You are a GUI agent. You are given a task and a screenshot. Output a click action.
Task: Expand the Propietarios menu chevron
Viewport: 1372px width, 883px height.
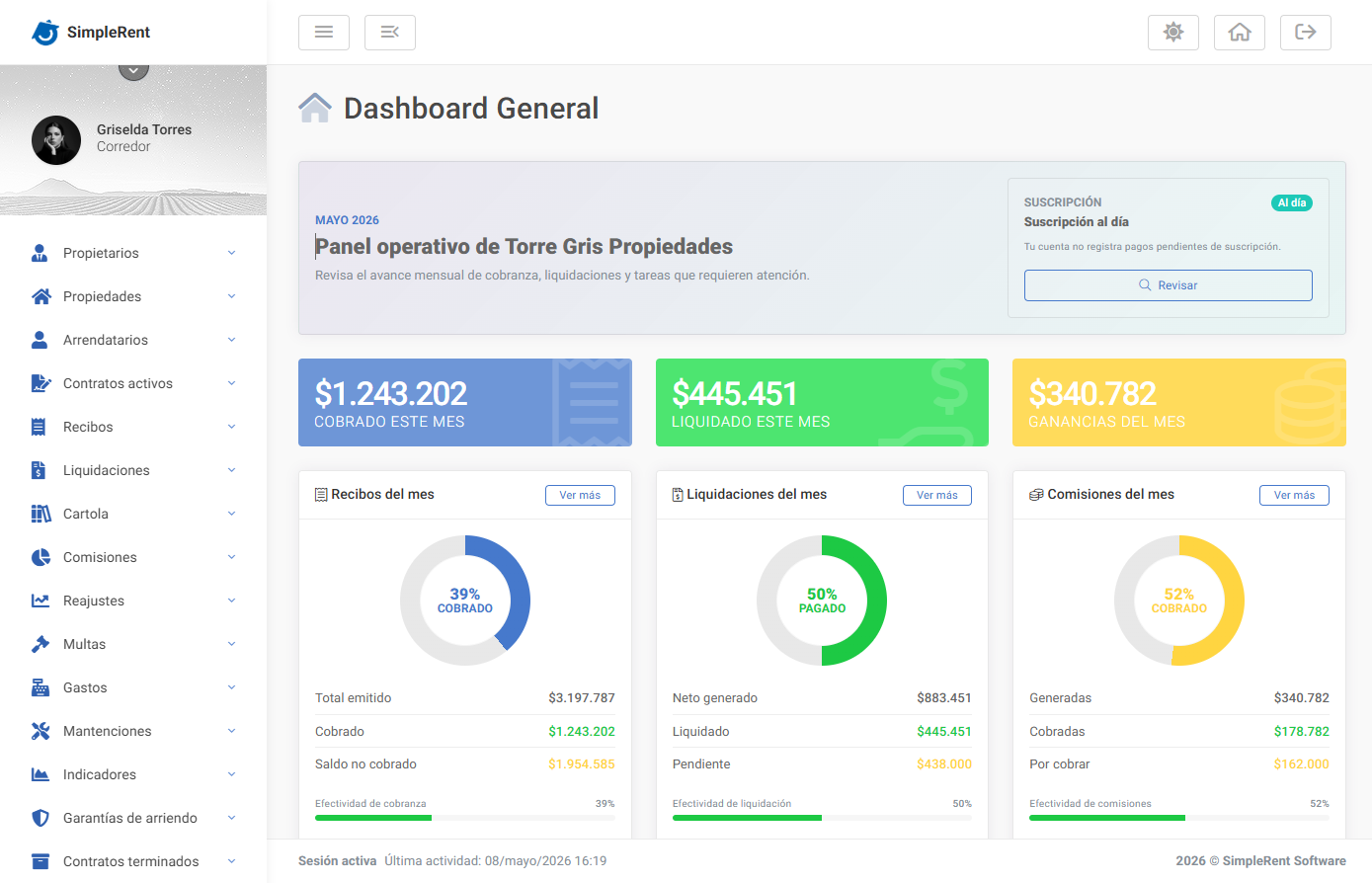(232, 253)
